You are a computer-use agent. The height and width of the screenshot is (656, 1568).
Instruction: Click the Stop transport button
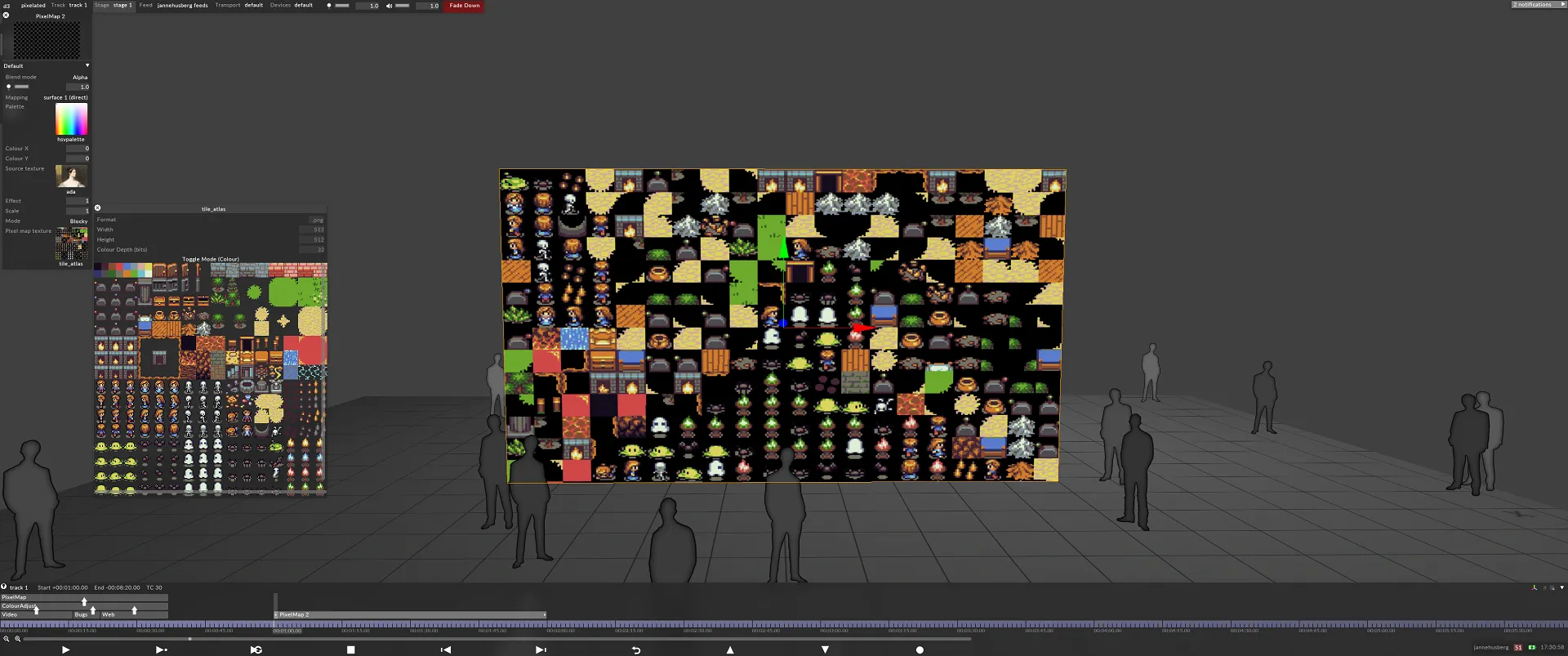[350, 649]
